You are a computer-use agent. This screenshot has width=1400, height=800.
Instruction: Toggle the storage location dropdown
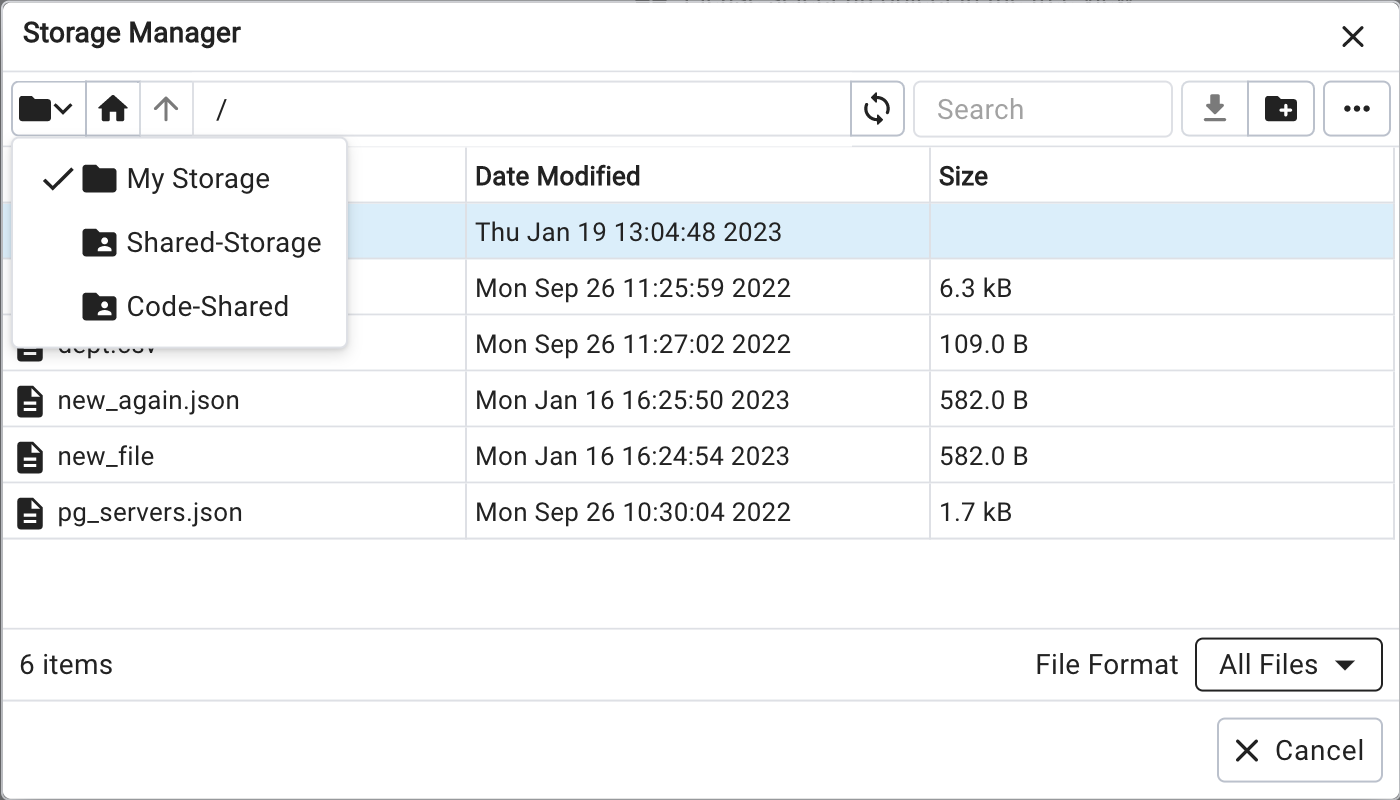pos(47,109)
